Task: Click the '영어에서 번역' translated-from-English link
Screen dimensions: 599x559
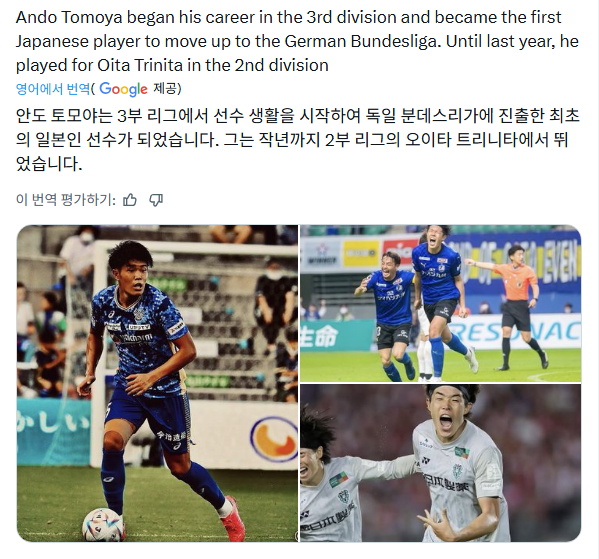Action: pos(53,89)
